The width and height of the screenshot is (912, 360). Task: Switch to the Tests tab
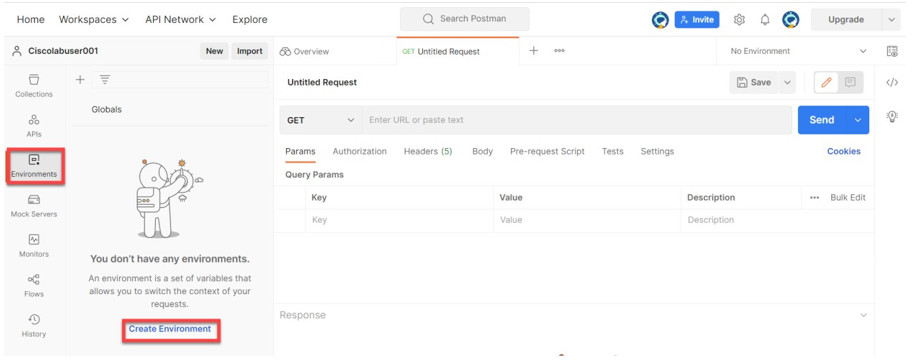pyautogui.click(x=612, y=151)
